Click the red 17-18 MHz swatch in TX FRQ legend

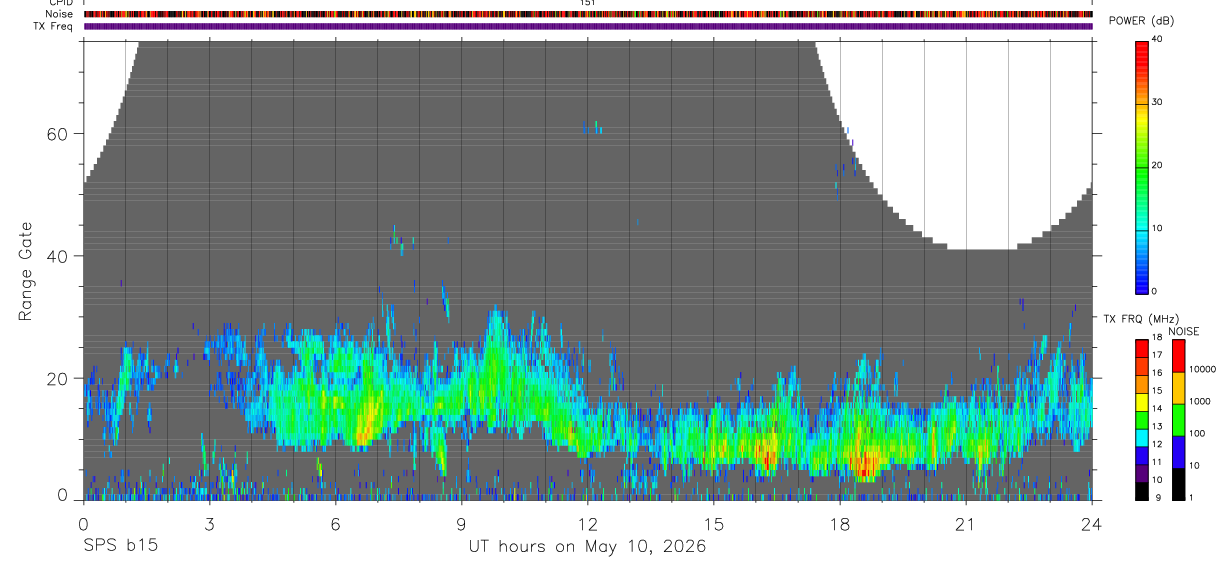1142,348
